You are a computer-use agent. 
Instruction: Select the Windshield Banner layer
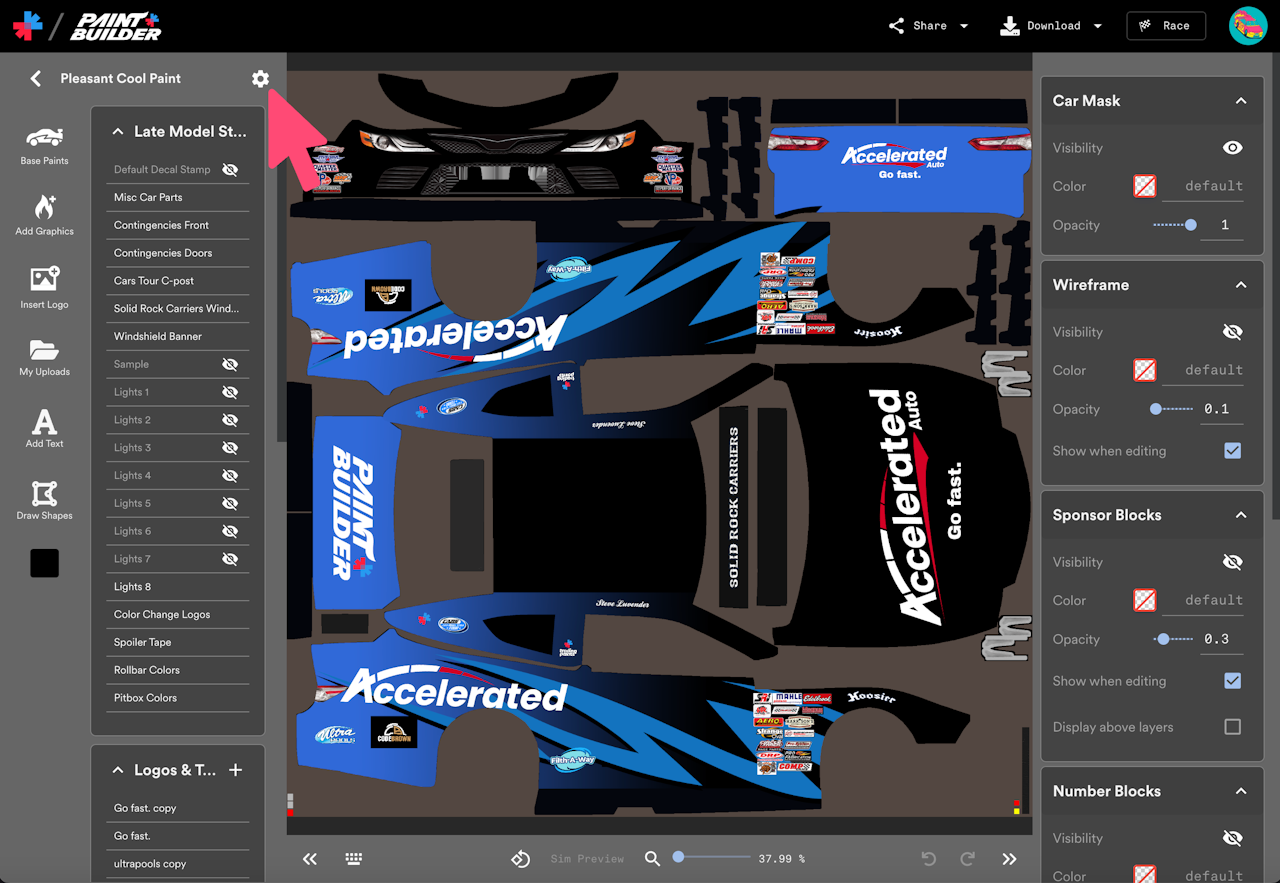click(158, 337)
